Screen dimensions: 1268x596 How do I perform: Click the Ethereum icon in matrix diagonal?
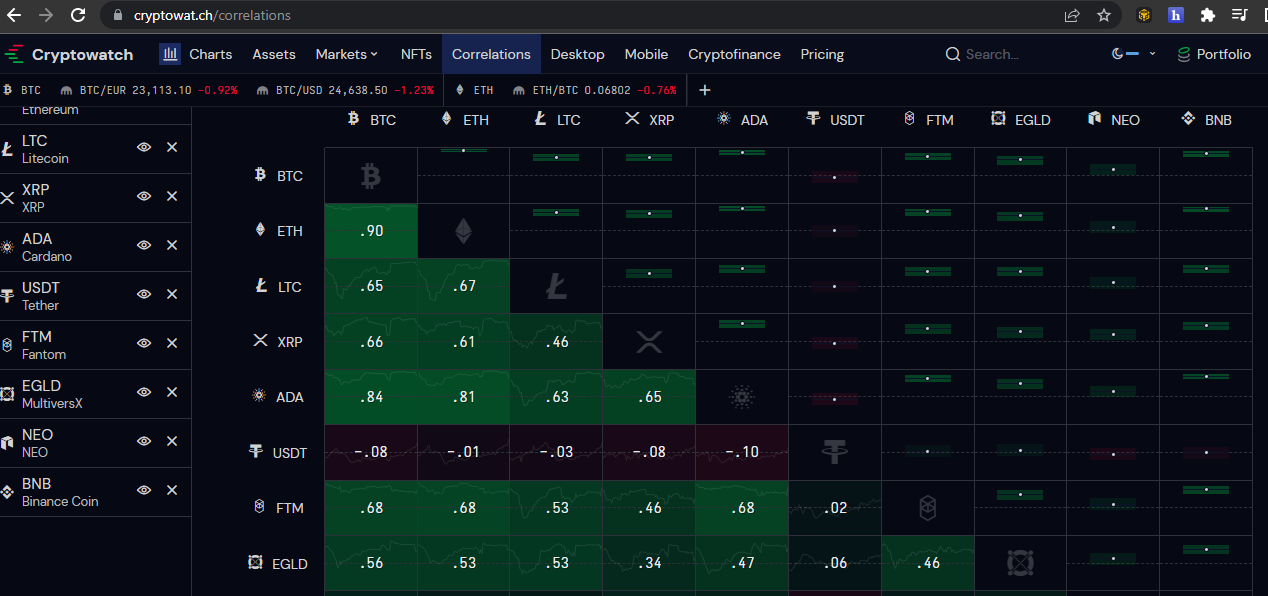point(463,231)
